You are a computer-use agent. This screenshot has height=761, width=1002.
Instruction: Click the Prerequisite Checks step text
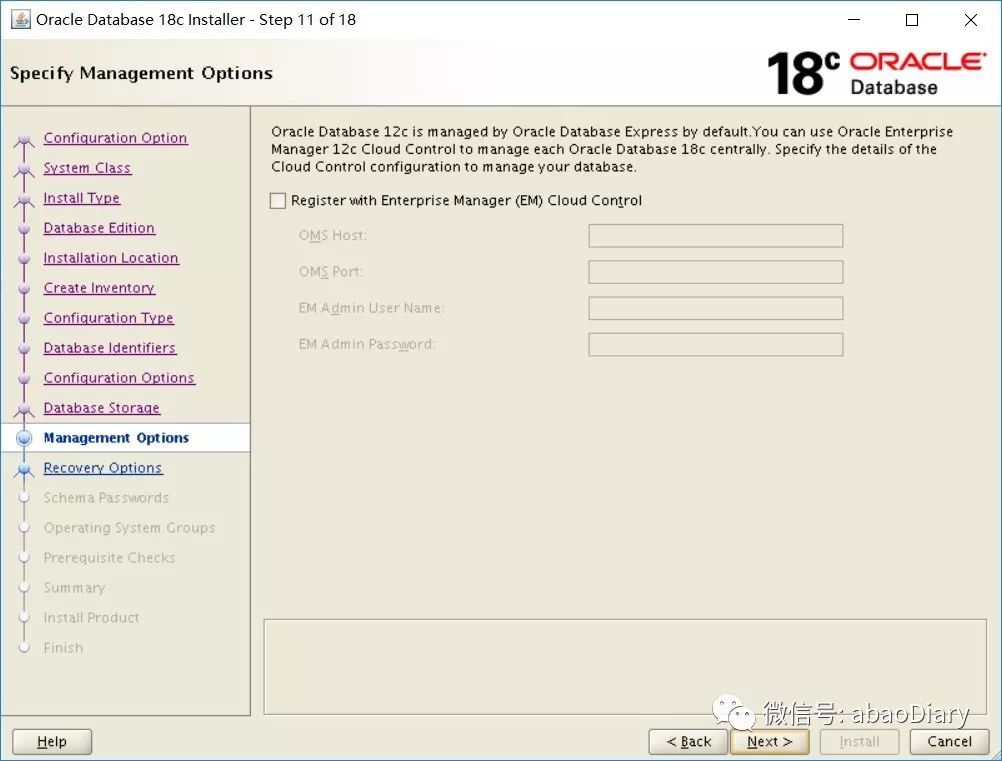tap(109, 558)
